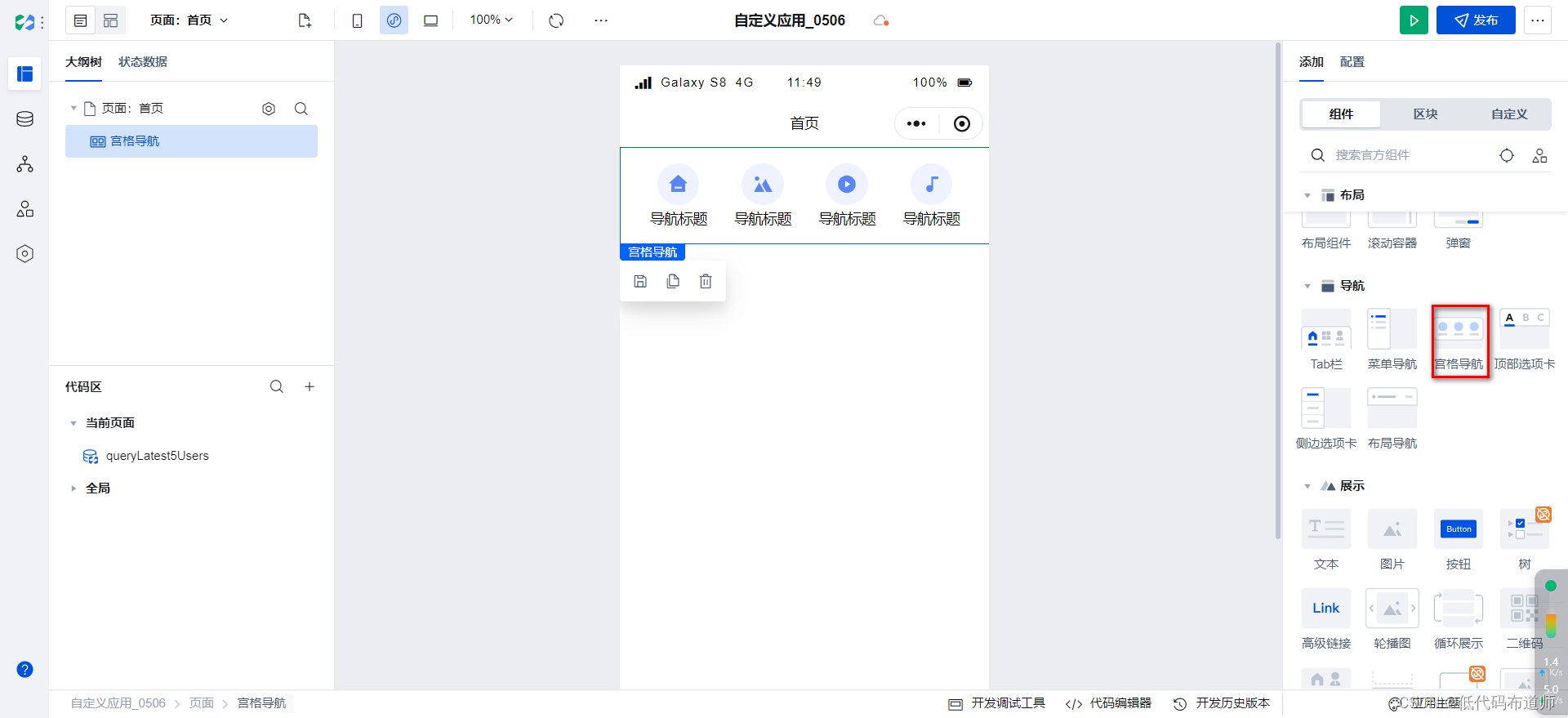Viewport: 1568px width, 718px height.
Task: Select the 按钮 Button component
Action: pyautogui.click(x=1459, y=540)
